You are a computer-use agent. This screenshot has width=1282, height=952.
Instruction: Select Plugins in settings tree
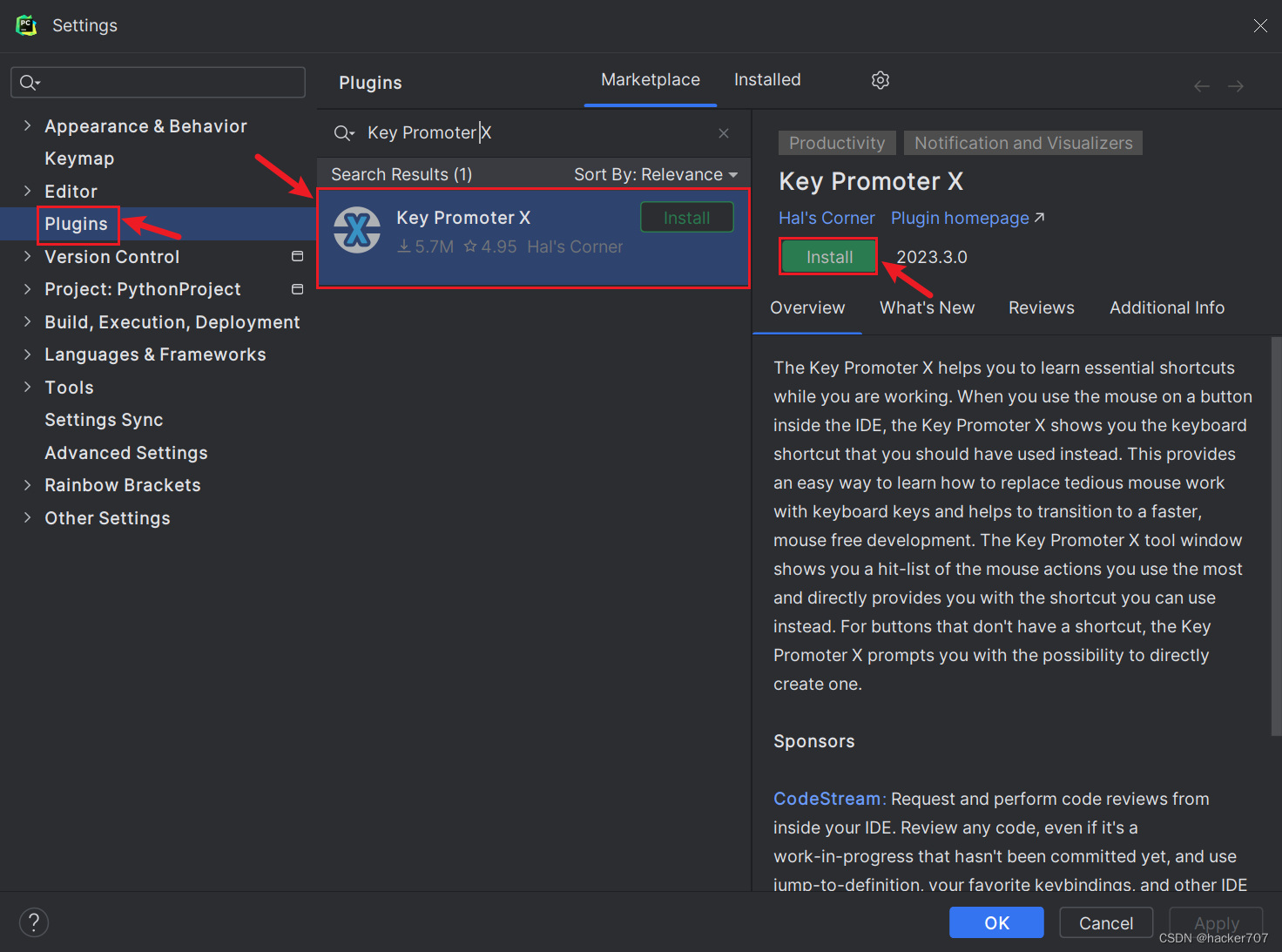click(77, 224)
